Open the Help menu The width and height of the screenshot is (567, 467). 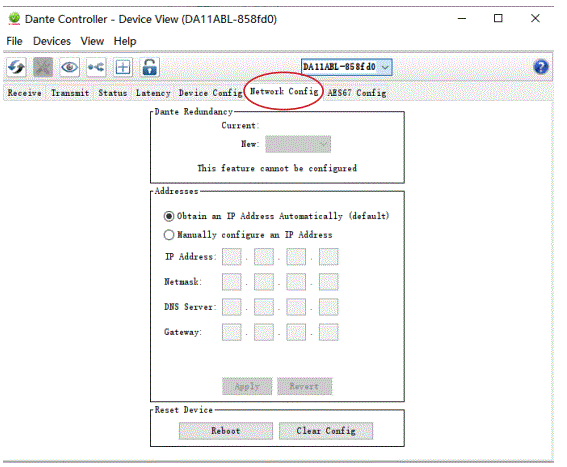tap(125, 41)
